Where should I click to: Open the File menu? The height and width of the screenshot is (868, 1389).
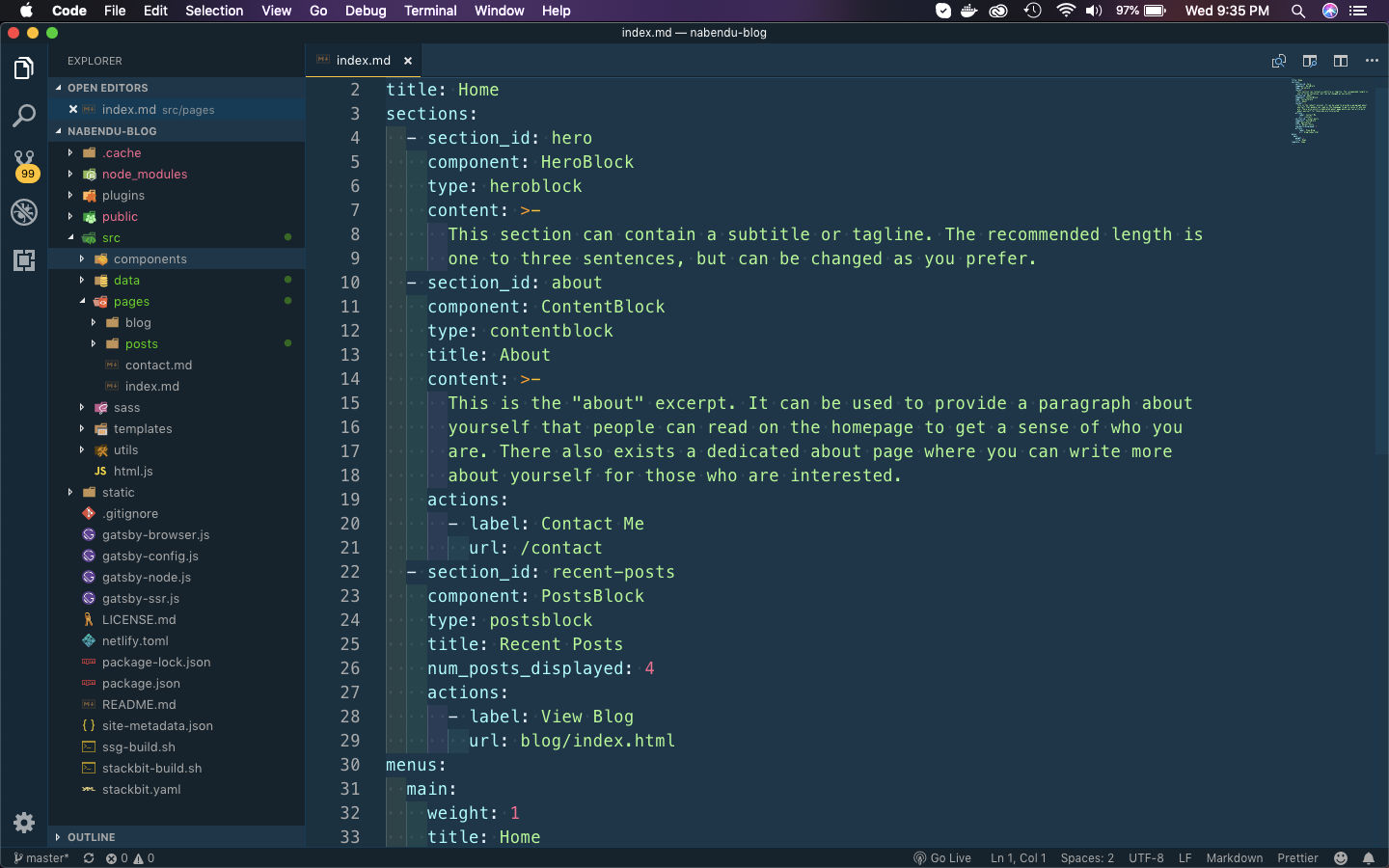(x=115, y=11)
